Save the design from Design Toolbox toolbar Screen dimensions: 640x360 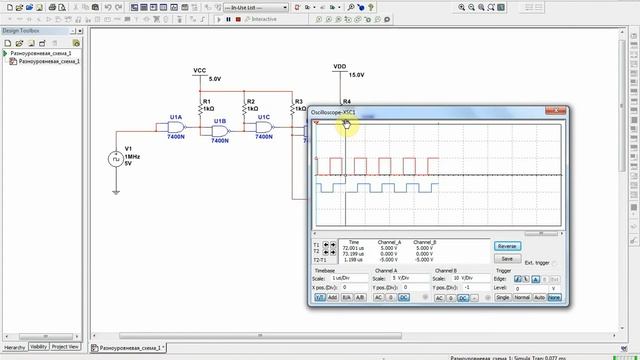pos(31,43)
